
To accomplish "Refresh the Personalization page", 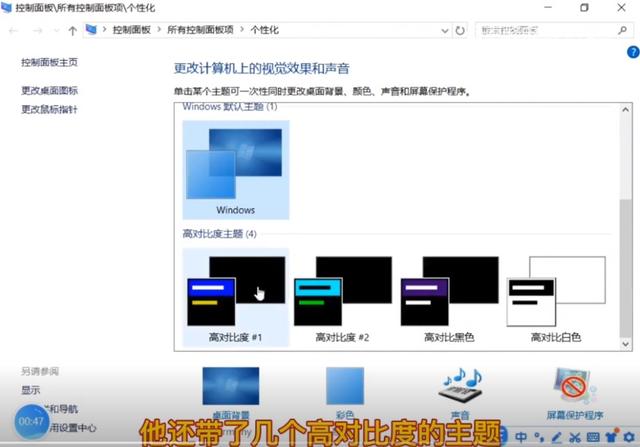I will coord(460,31).
